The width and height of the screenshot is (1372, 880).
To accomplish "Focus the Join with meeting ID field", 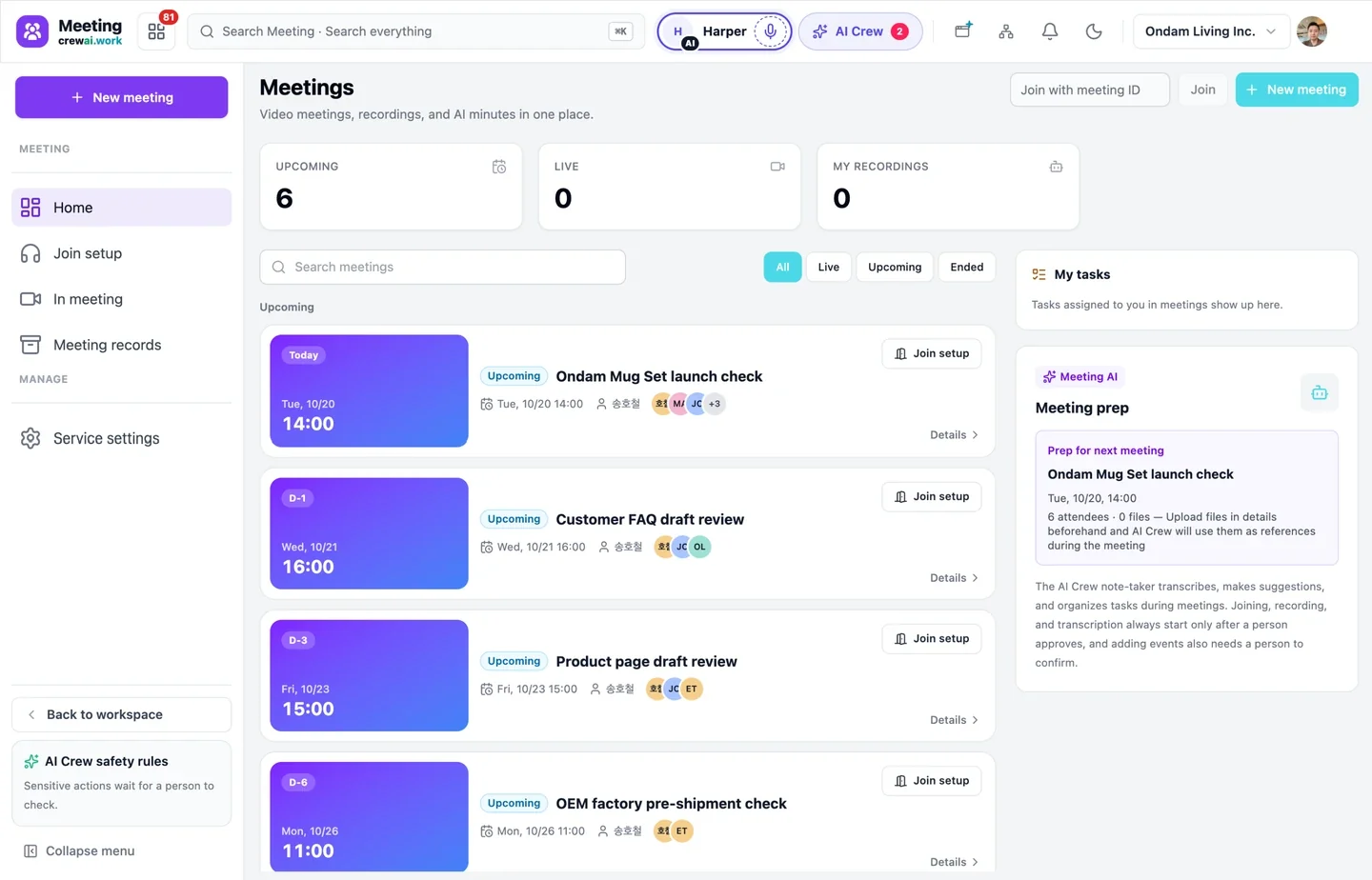I will tap(1090, 90).
